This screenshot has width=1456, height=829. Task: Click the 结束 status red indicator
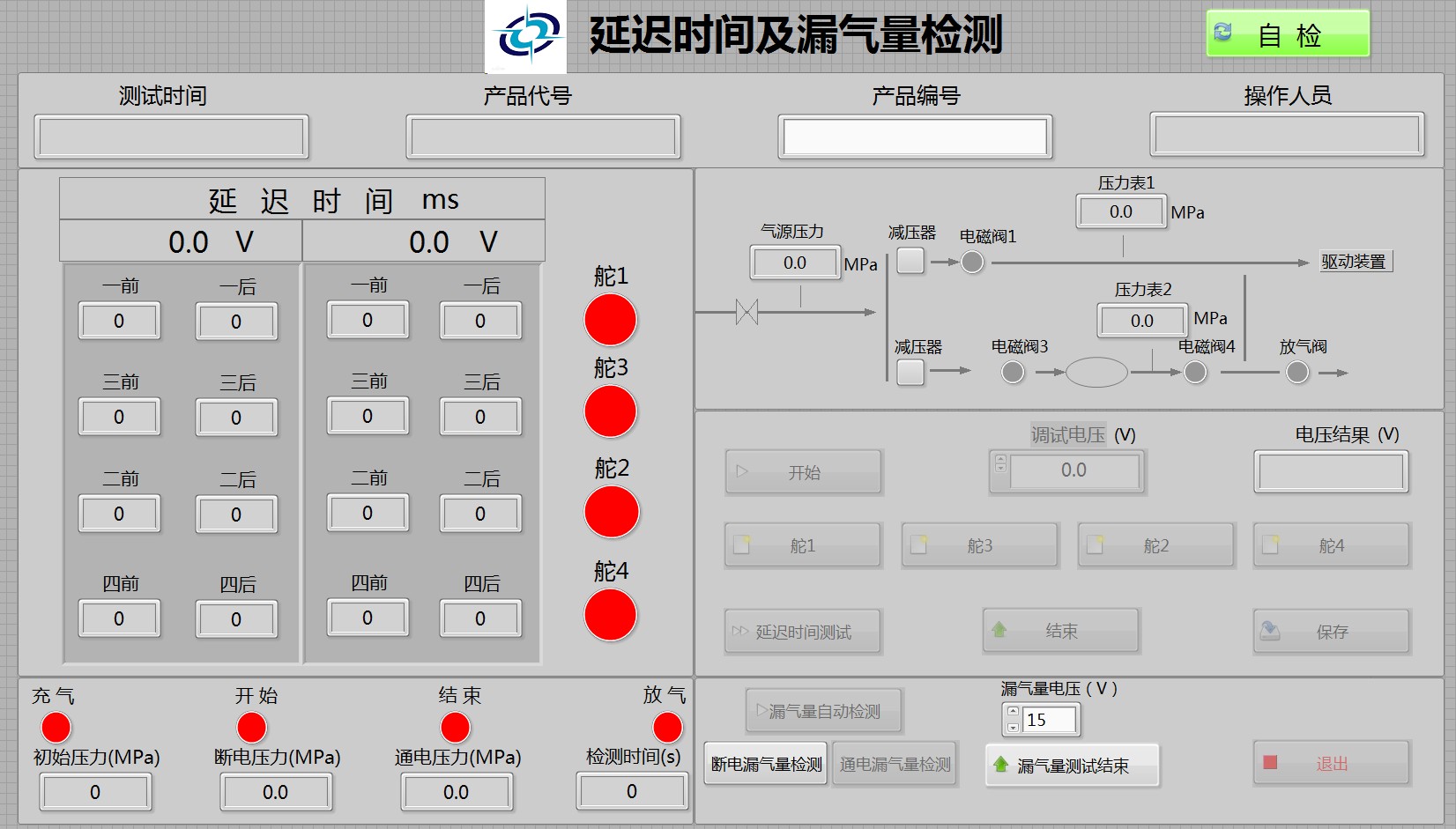[456, 728]
